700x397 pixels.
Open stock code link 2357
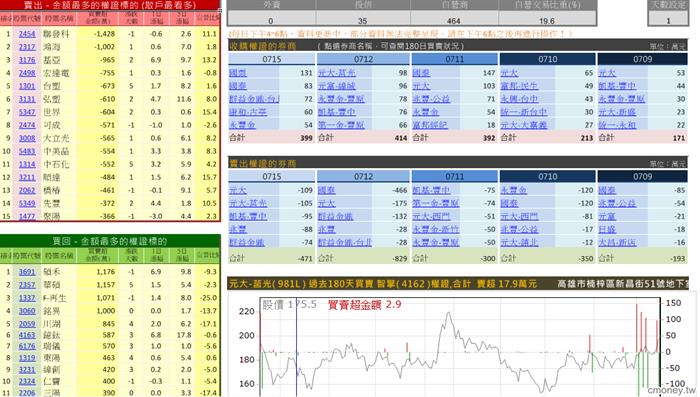(x=27, y=284)
